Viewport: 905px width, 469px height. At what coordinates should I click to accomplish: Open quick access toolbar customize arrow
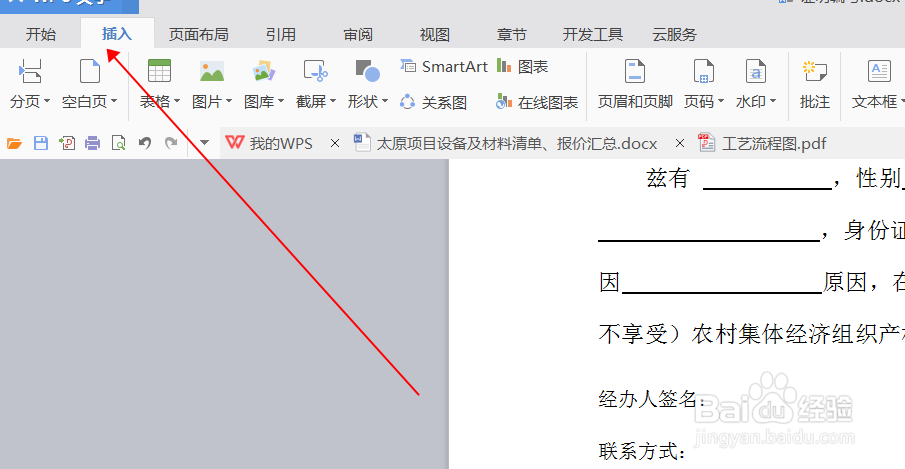coord(204,142)
